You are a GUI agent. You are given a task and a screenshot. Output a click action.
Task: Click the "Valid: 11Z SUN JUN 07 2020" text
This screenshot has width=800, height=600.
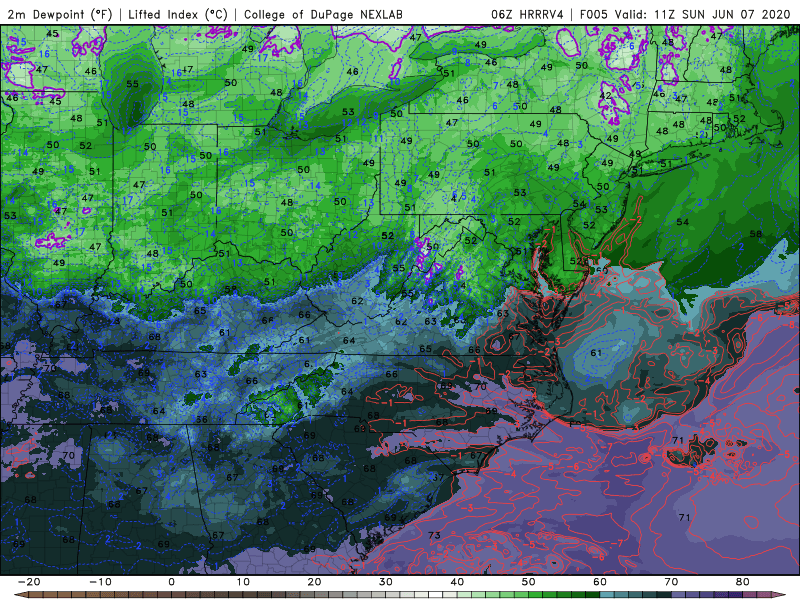pyautogui.click(x=703, y=14)
